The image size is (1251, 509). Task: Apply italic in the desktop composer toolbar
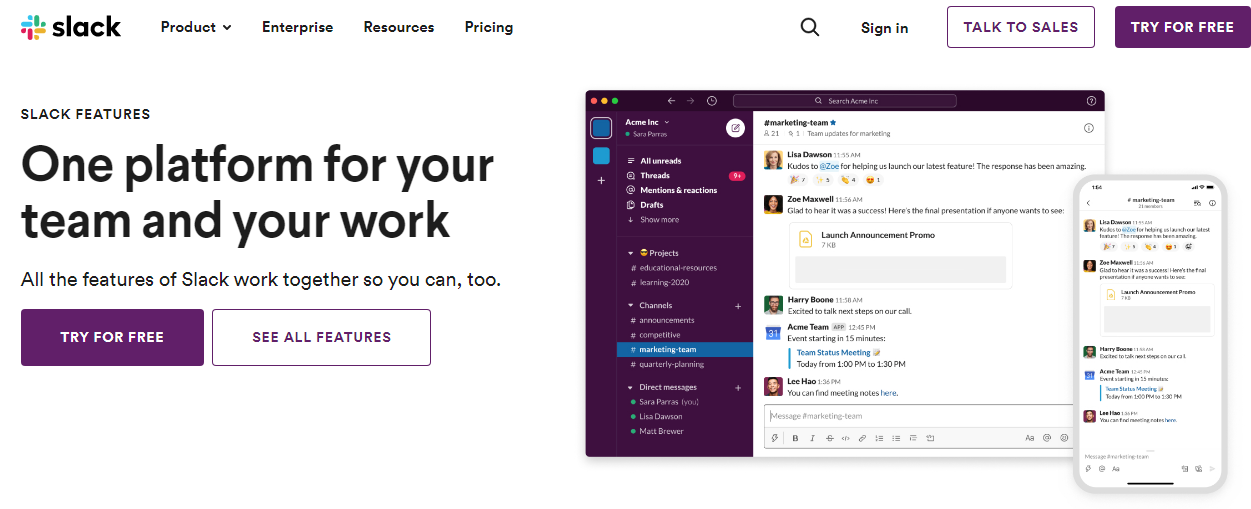pyautogui.click(x=812, y=438)
